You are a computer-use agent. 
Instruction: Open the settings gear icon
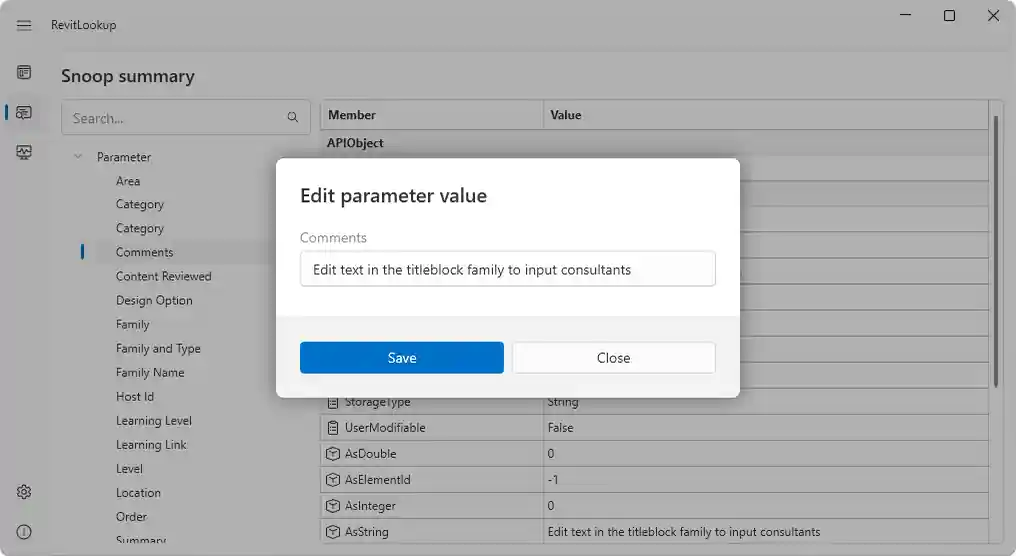tap(24, 492)
